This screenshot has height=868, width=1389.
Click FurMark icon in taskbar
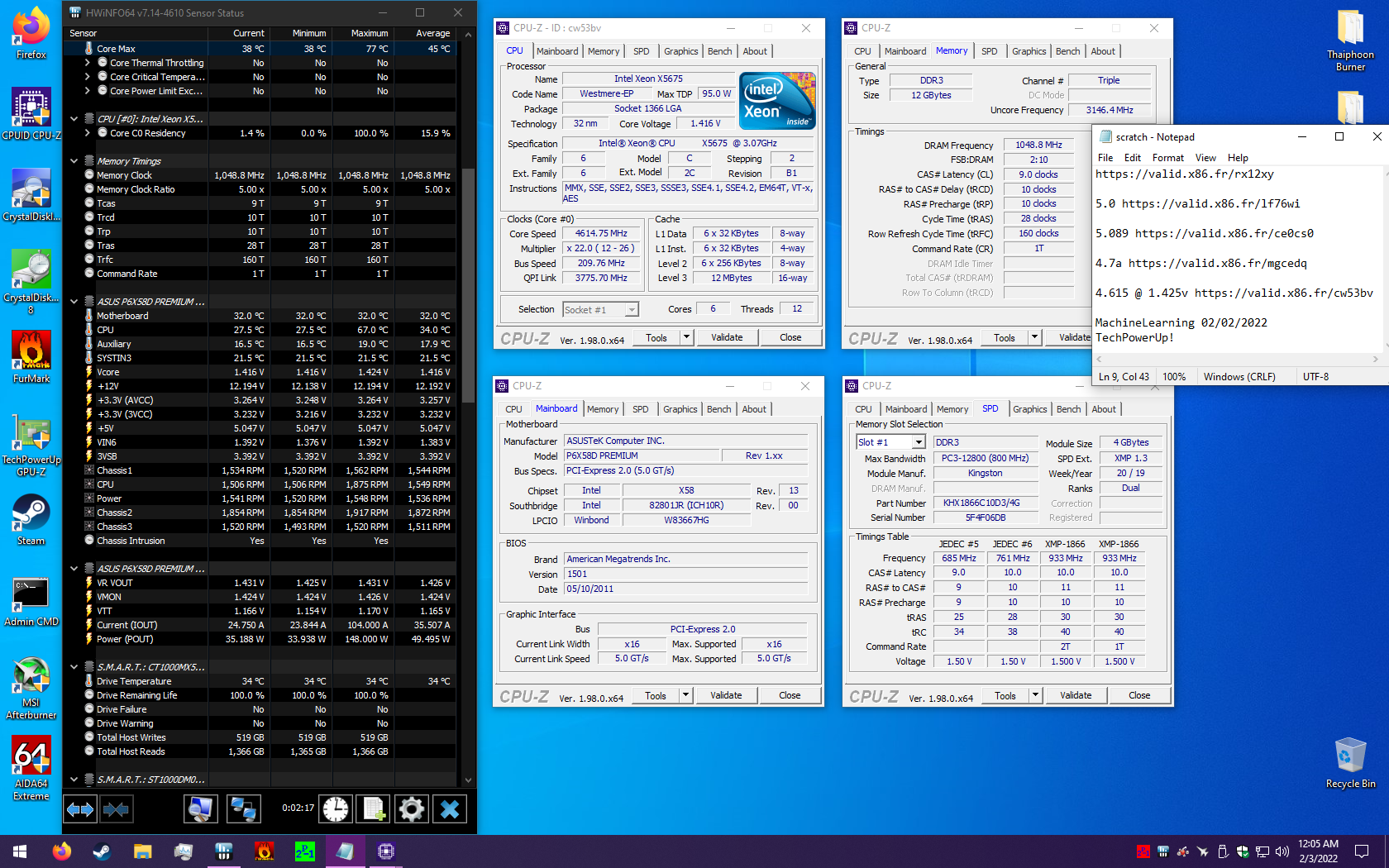point(265,851)
